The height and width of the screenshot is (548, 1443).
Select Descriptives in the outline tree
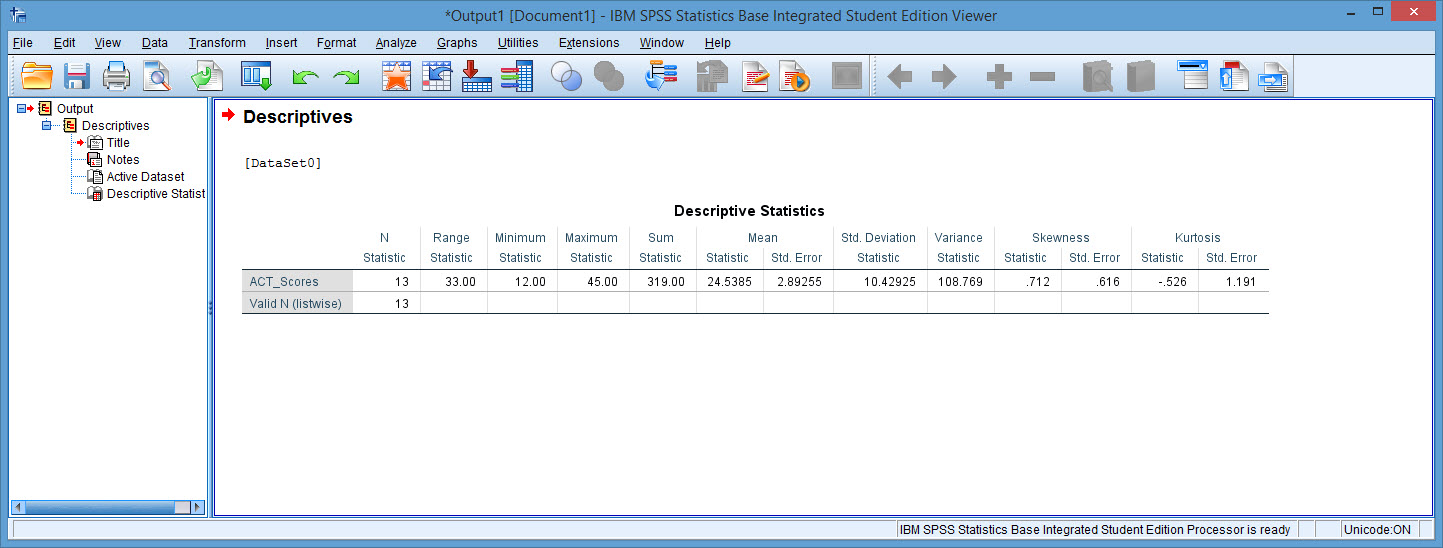click(x=115, y=125)
